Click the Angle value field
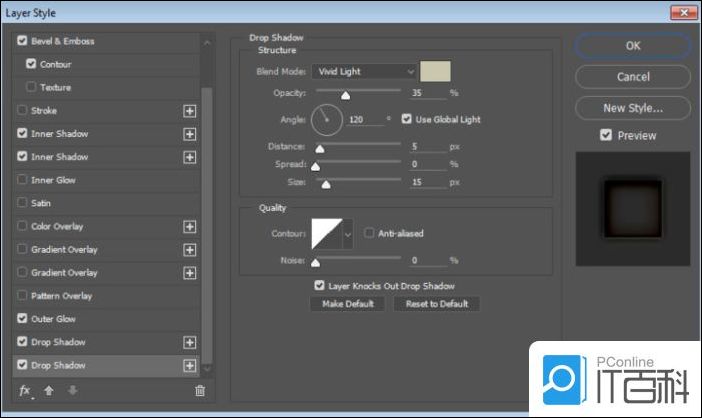The image size is (702, 418). point(366,120)
